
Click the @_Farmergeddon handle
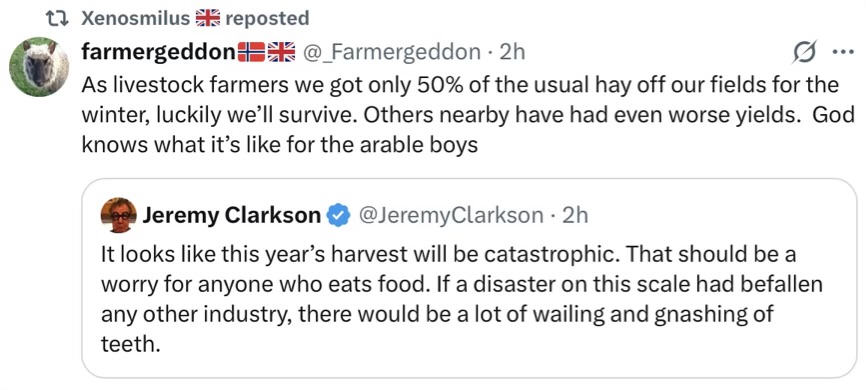391,52
